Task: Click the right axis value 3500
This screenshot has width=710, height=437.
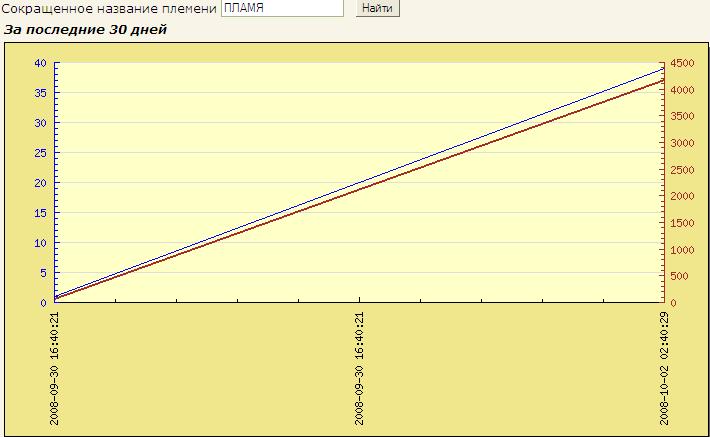Action: click(682, 116)
